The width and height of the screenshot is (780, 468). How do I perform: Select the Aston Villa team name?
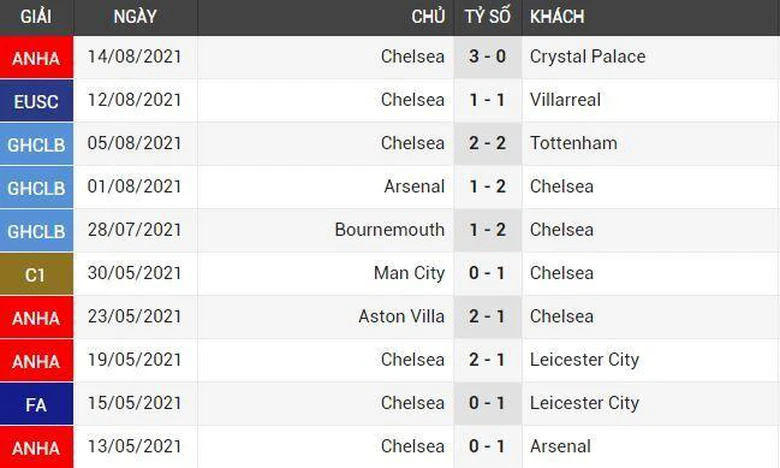coord(401,316)
